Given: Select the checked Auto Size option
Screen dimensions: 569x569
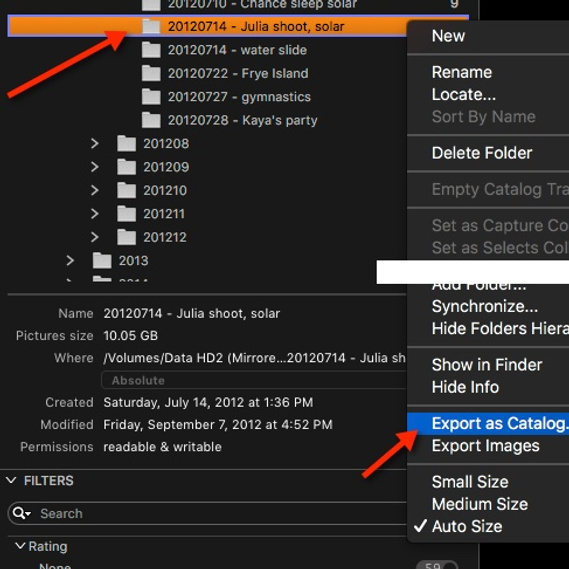Looking at the screenshot, I should point(467,526).
